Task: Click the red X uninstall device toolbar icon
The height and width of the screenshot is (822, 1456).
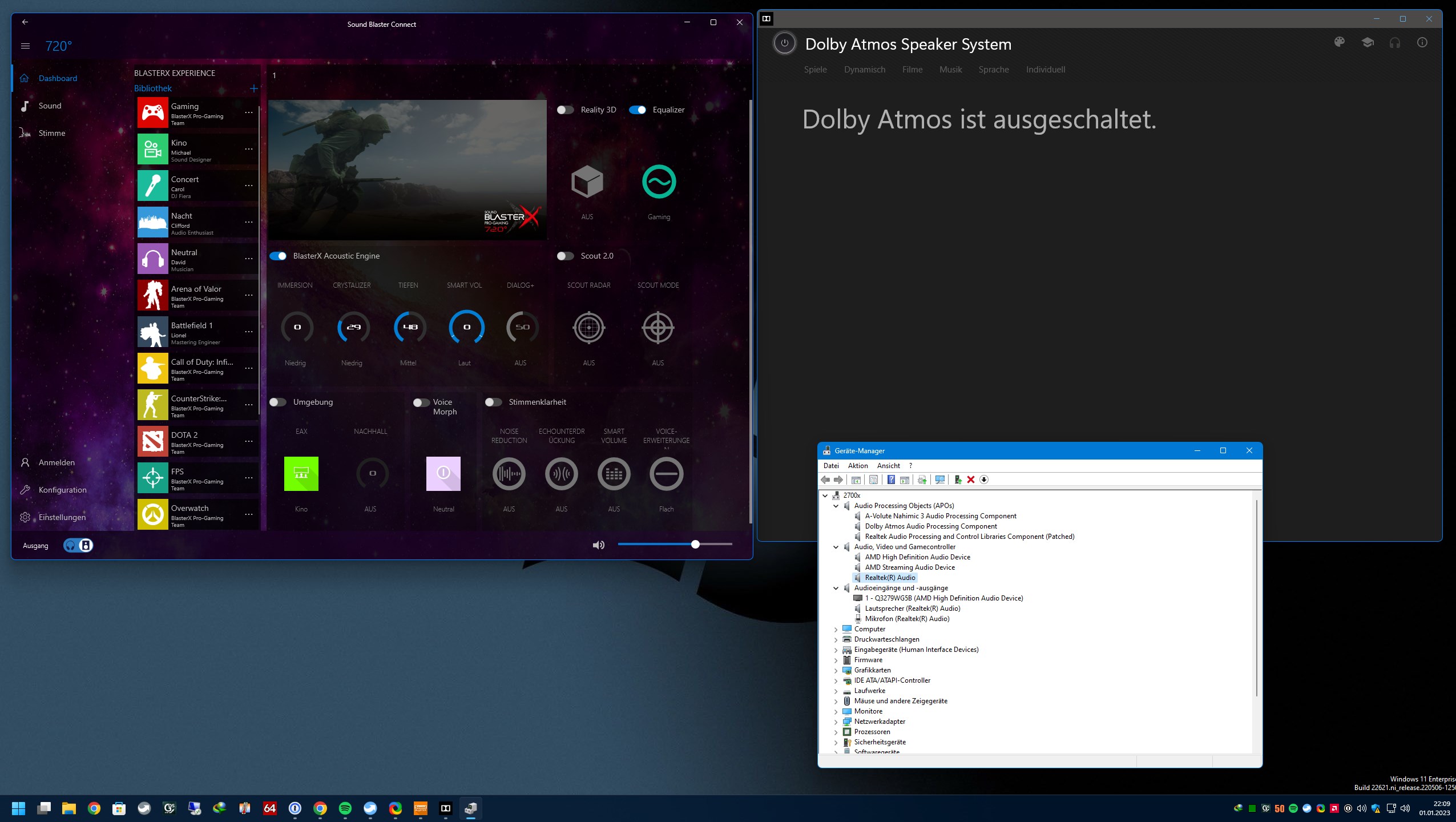Action: [970, 479]
